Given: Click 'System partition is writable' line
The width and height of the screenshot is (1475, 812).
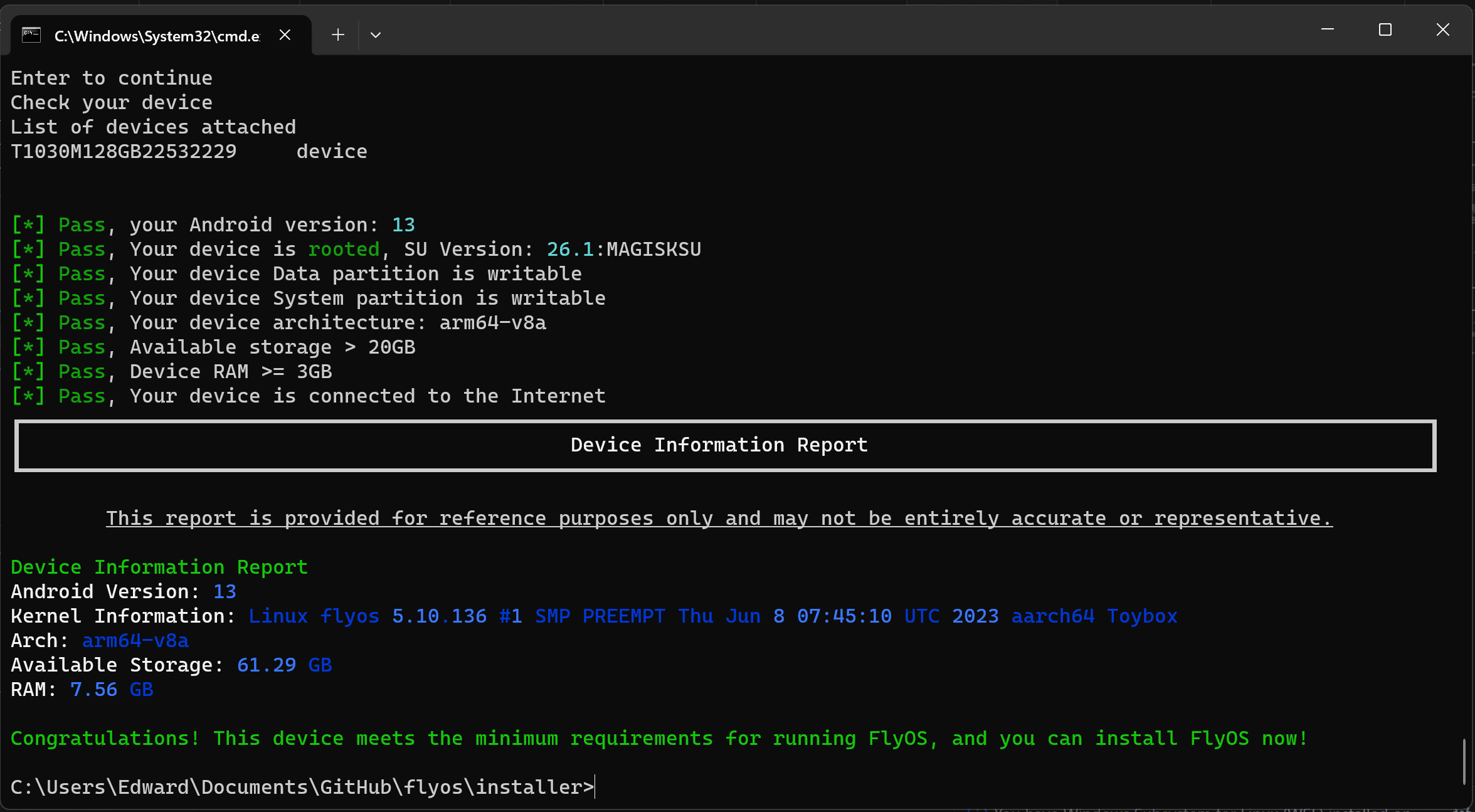Looking at the screenshot, I should tap(309, 298).
